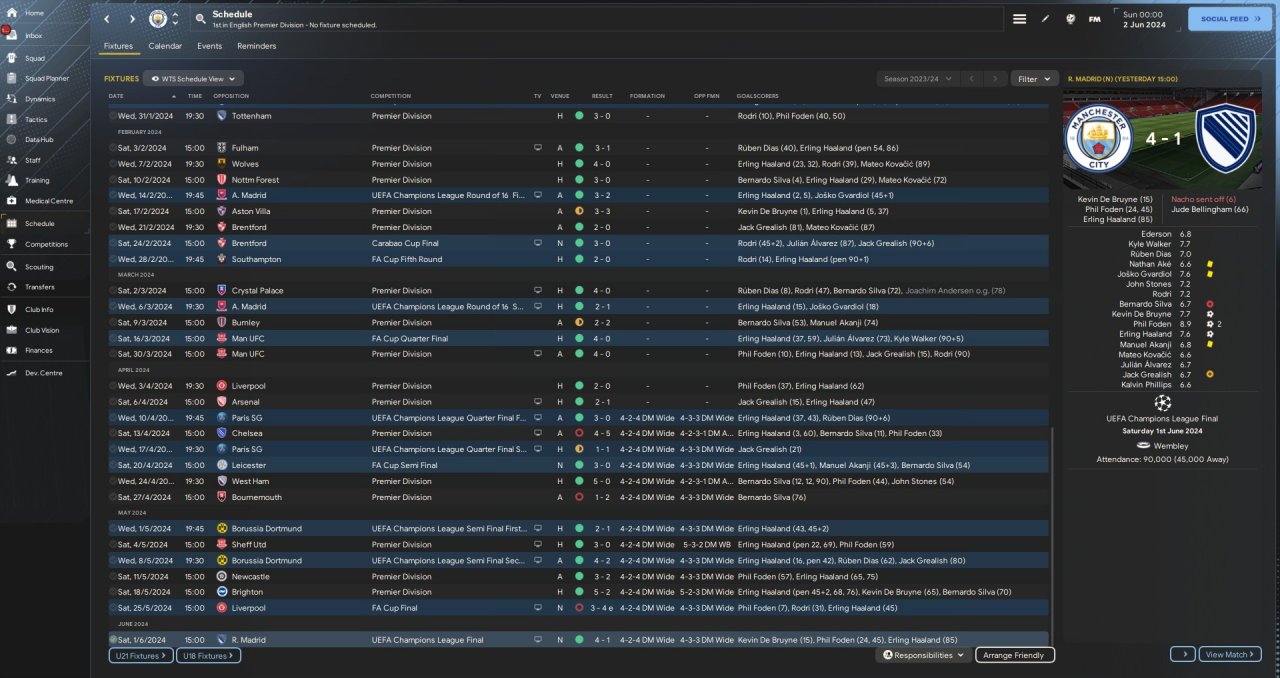This screenshot has height=678, width=1280.
Task: Select the circle beside the R. Madrid final row
Action: [x=112, y=640]
